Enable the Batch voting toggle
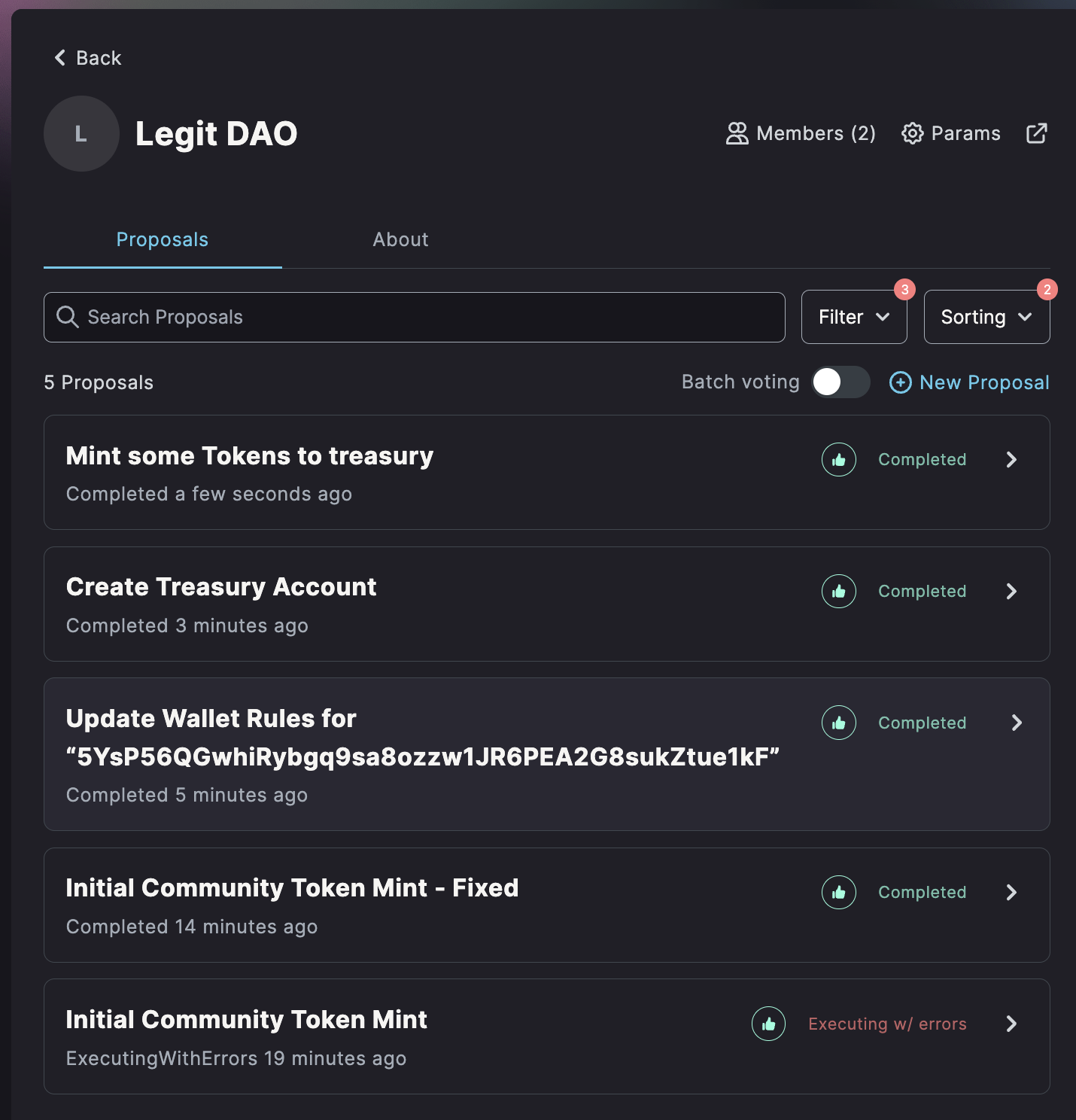This screenshot has width=1076, height=1120. (x=840, y=382)
